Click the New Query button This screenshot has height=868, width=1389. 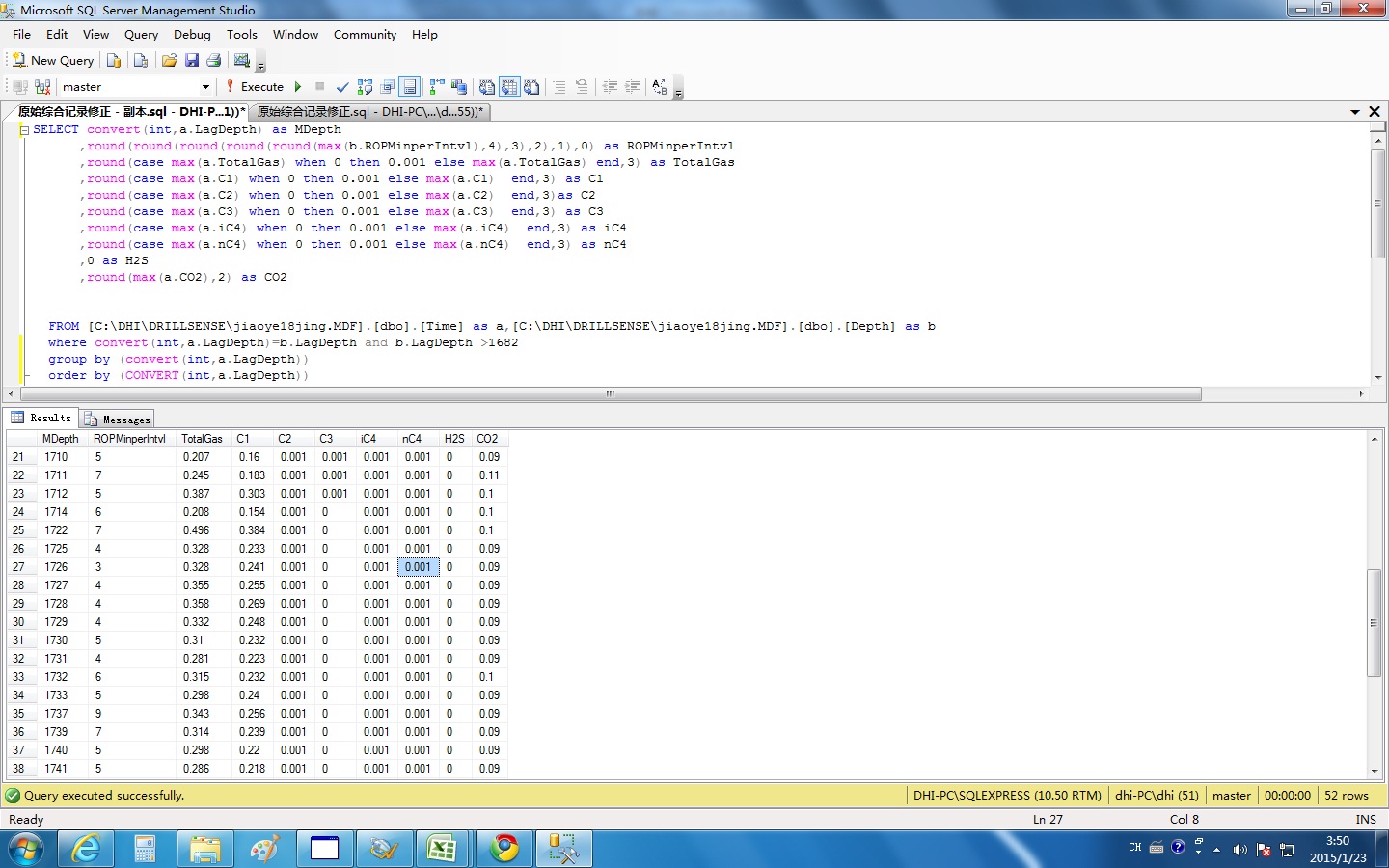coord(53,60)
